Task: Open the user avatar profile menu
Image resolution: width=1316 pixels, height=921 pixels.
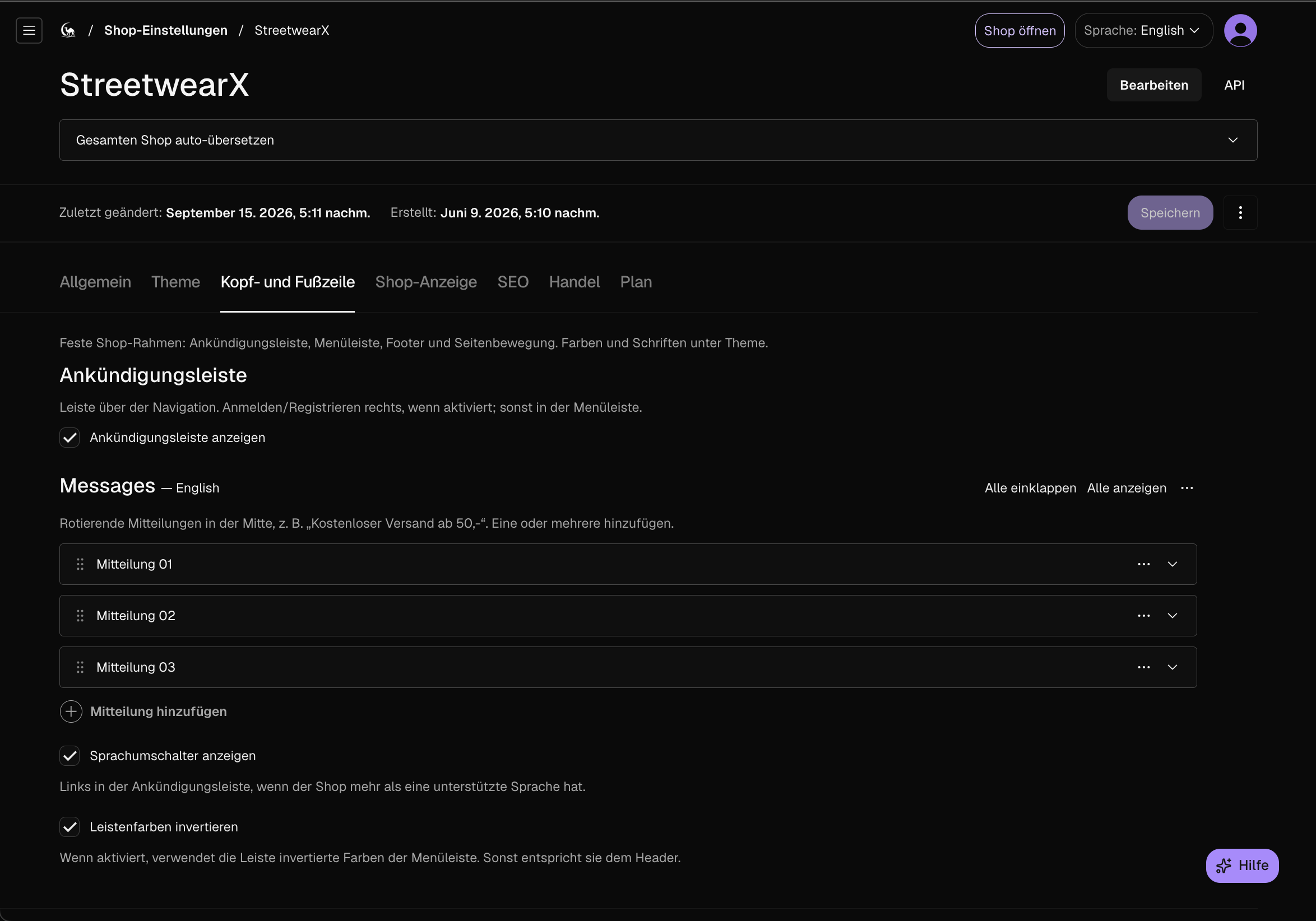Action: tap(1240, 30)
